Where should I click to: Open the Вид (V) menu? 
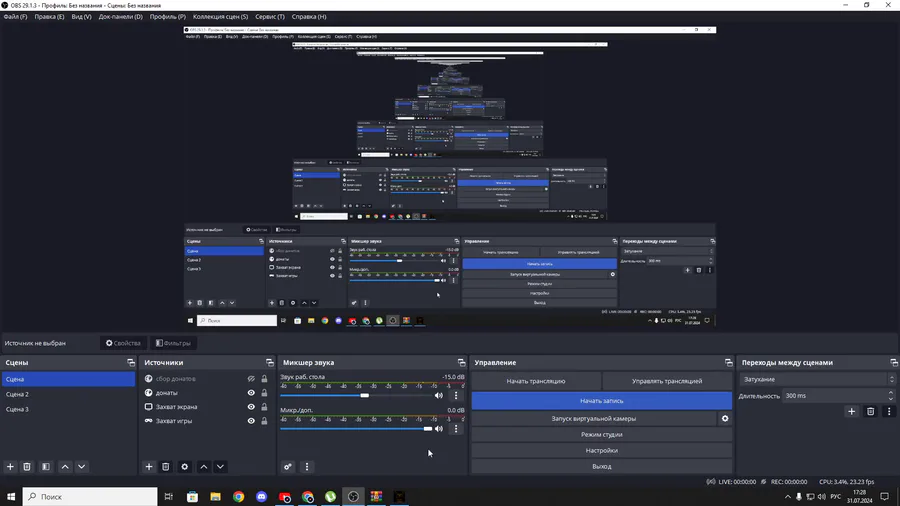tap(82, 17)
